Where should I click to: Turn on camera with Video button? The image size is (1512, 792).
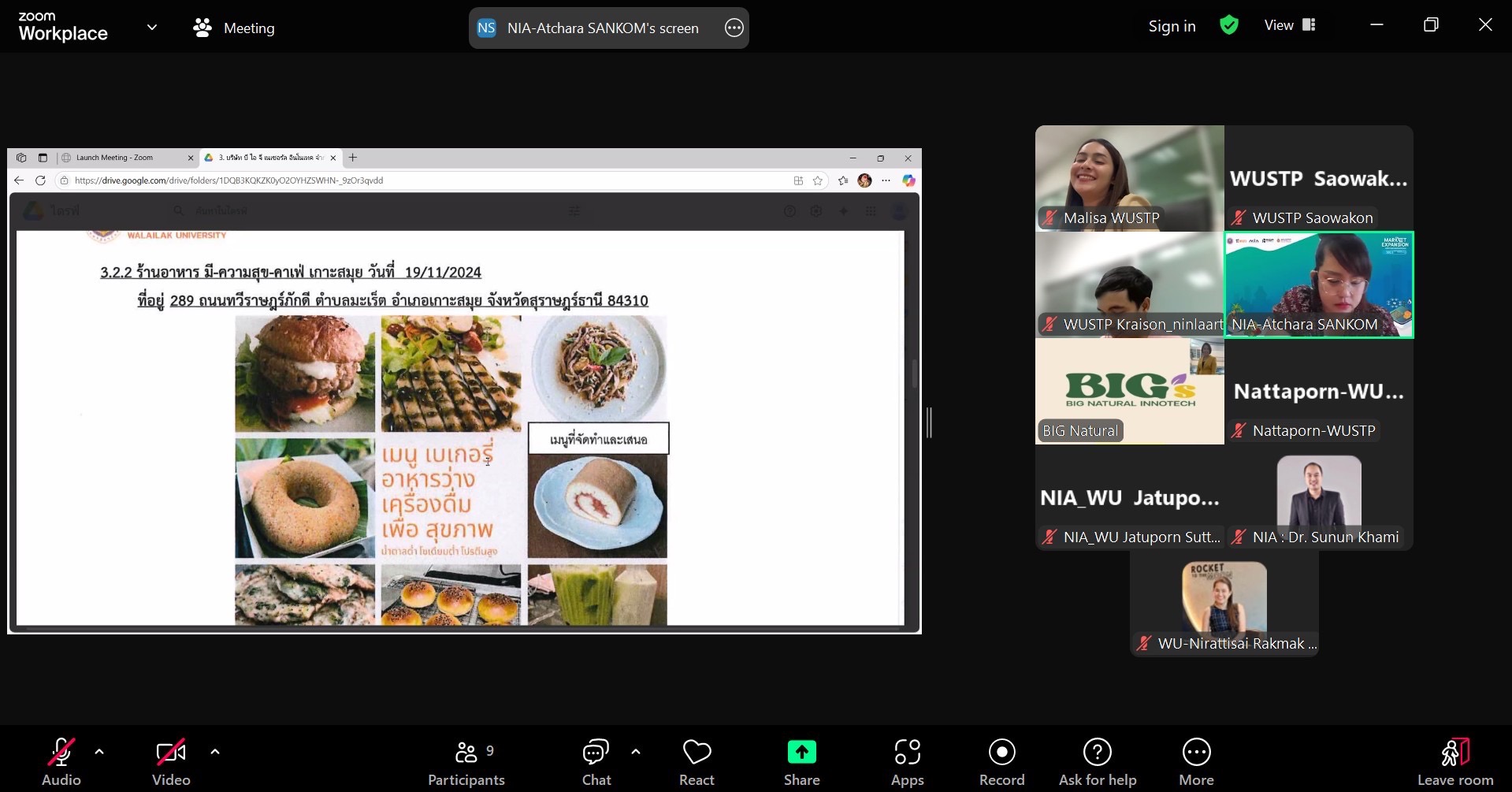(x=171, y=762)
